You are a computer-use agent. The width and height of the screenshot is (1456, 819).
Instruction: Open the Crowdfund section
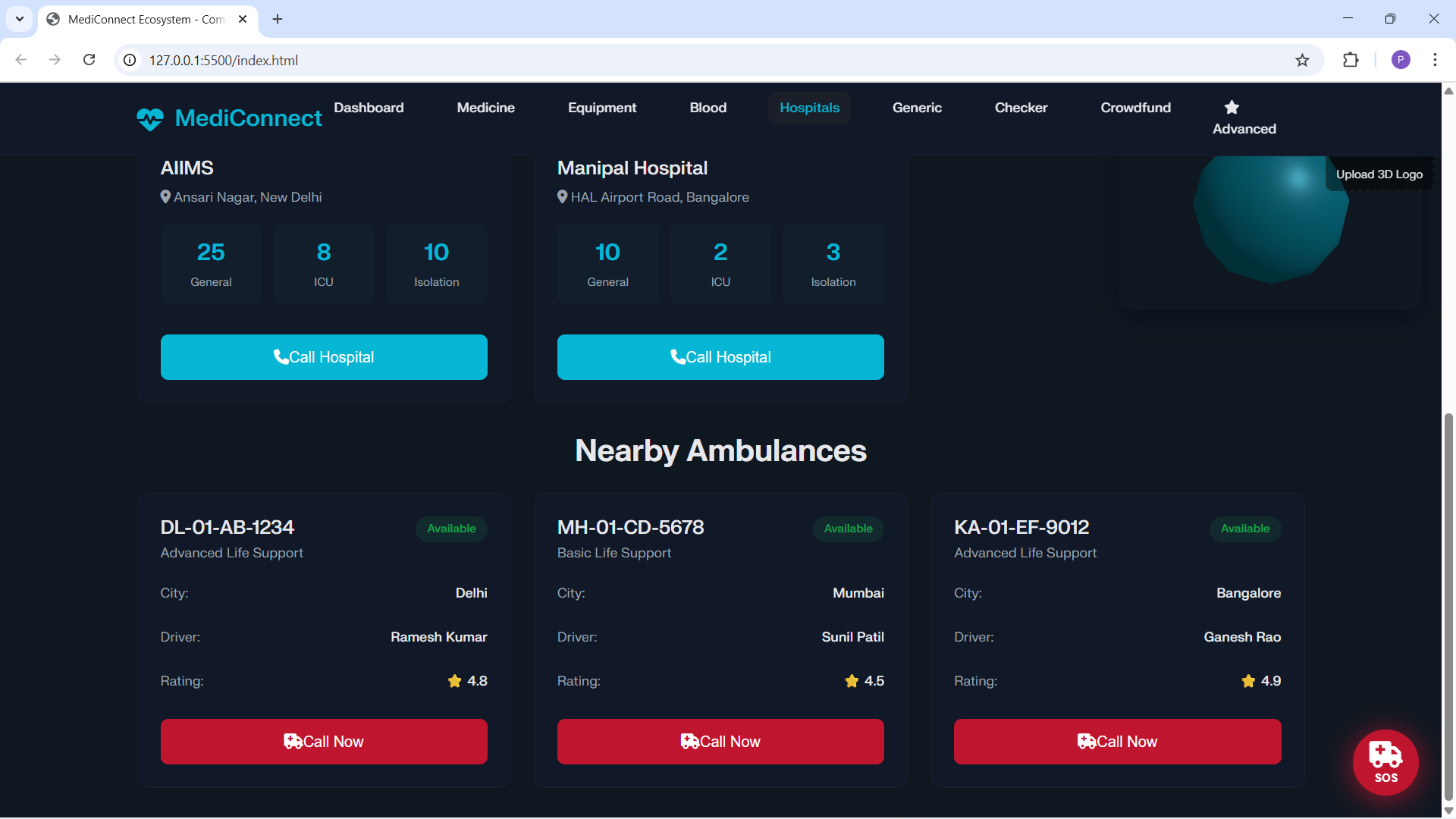(x=1135, y=108)
